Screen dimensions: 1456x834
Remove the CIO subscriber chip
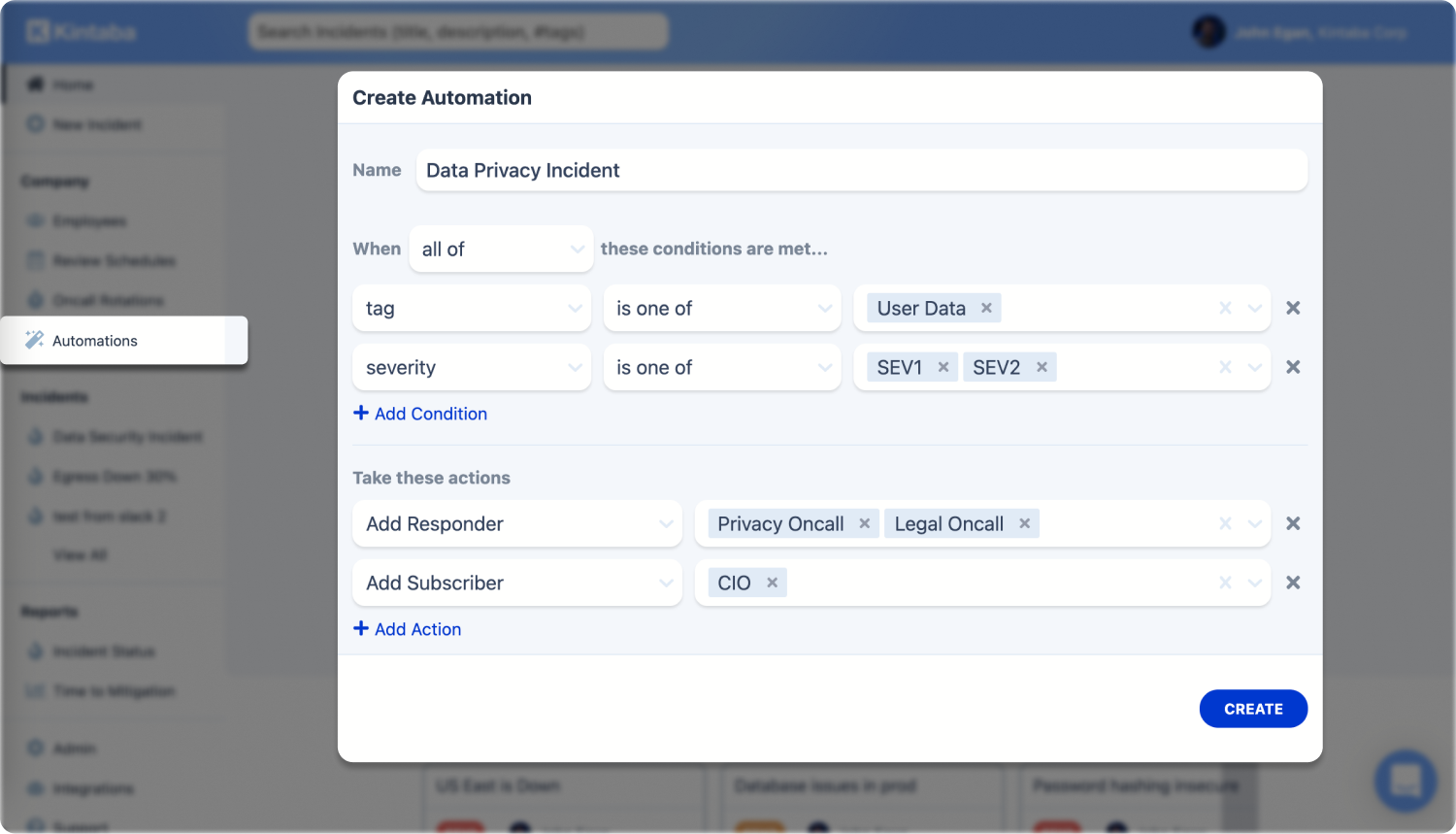click(x=772, y=583)
